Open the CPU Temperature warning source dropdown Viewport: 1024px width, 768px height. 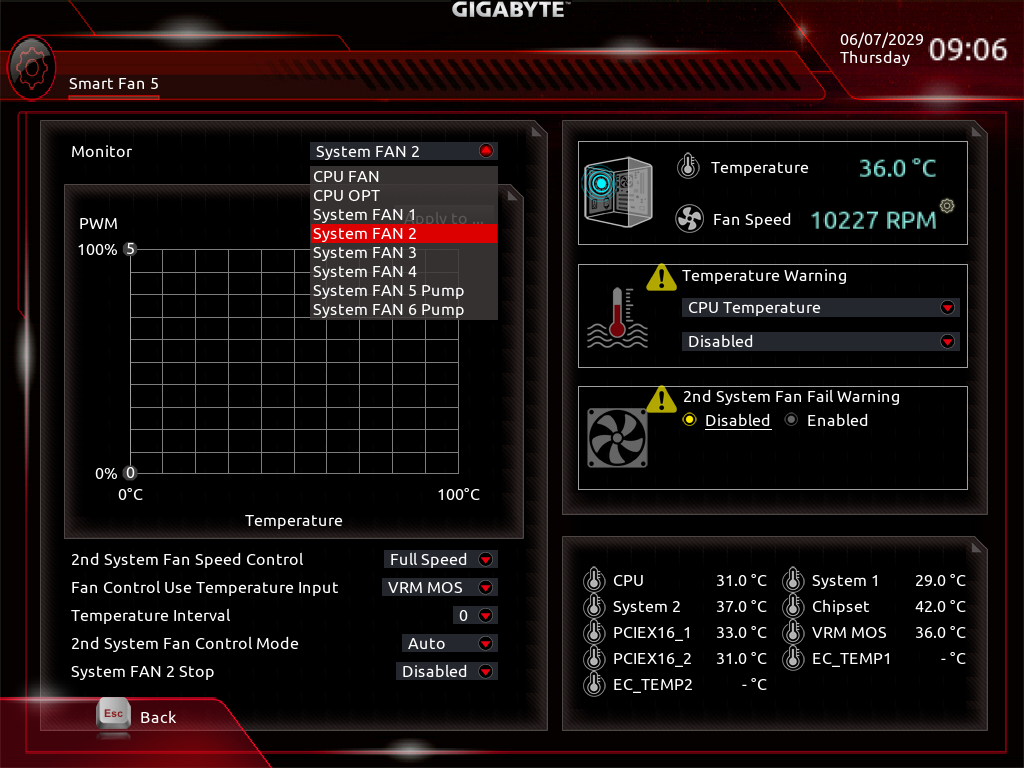(820, 308)
